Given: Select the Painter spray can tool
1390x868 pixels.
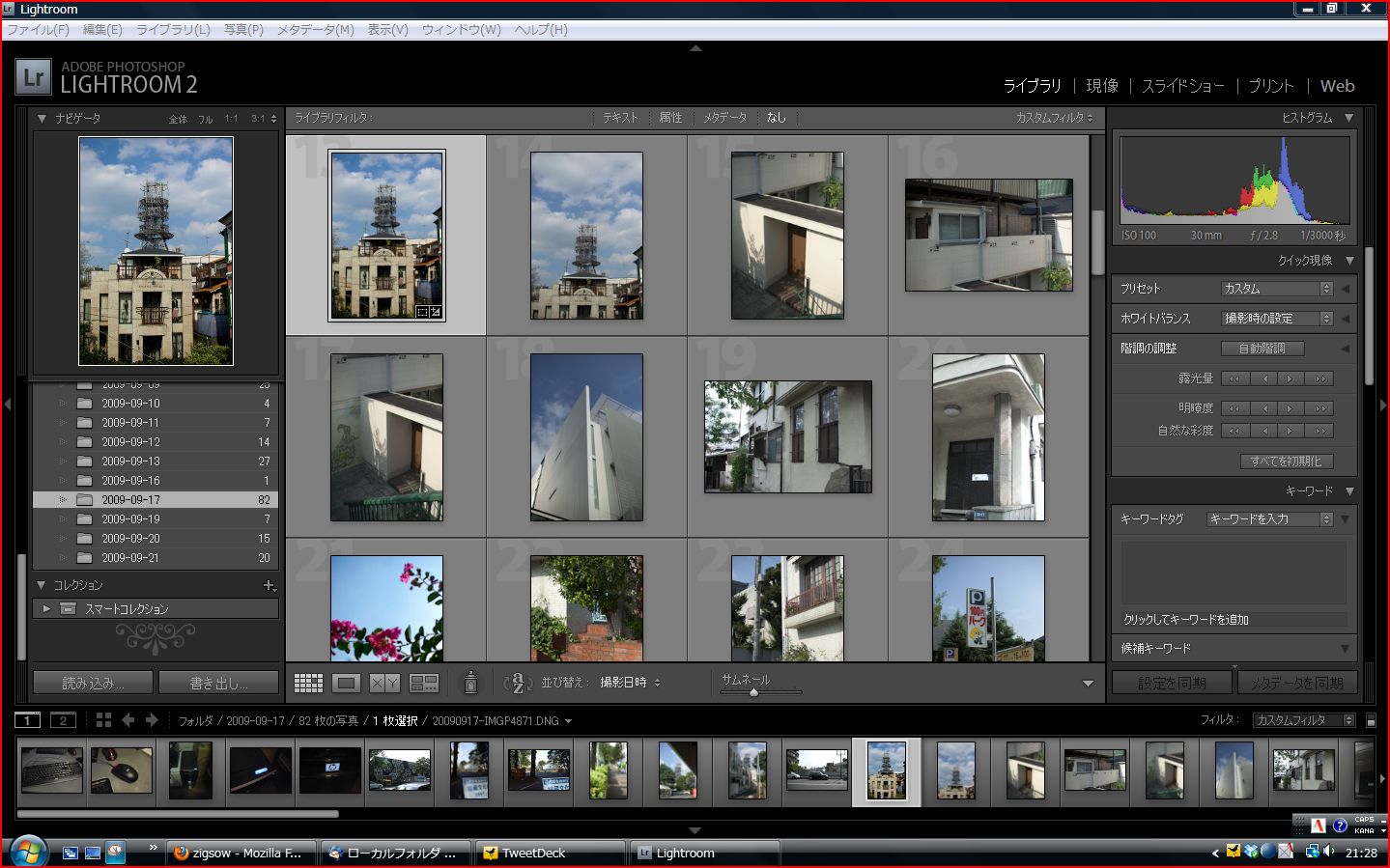Looking at the screenshot, I should pyautogui.click(x=470, y=683).
